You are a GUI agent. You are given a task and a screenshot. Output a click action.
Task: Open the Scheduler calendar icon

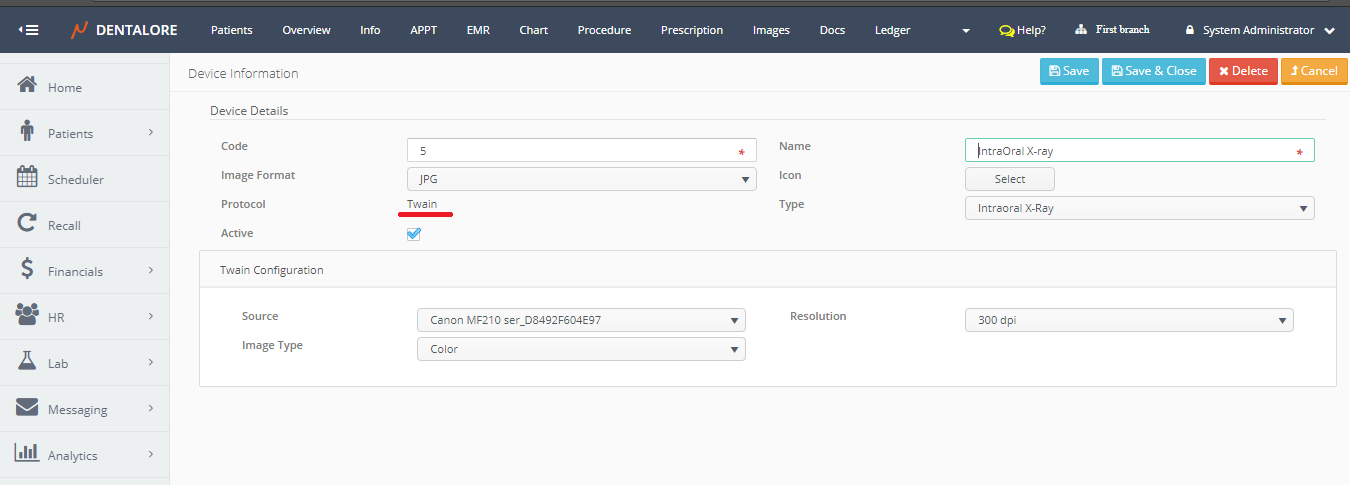click(28, 178)
